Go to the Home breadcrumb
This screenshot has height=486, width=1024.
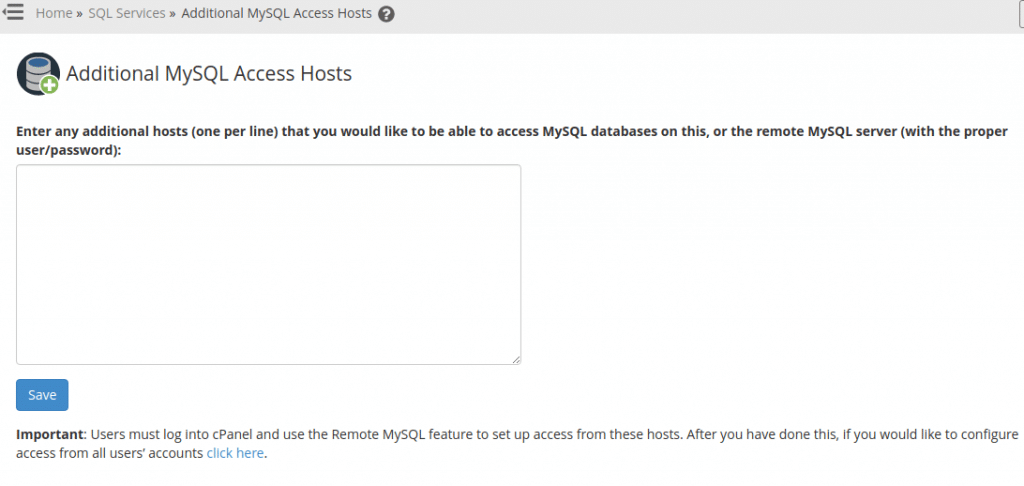tap(54, 13)
